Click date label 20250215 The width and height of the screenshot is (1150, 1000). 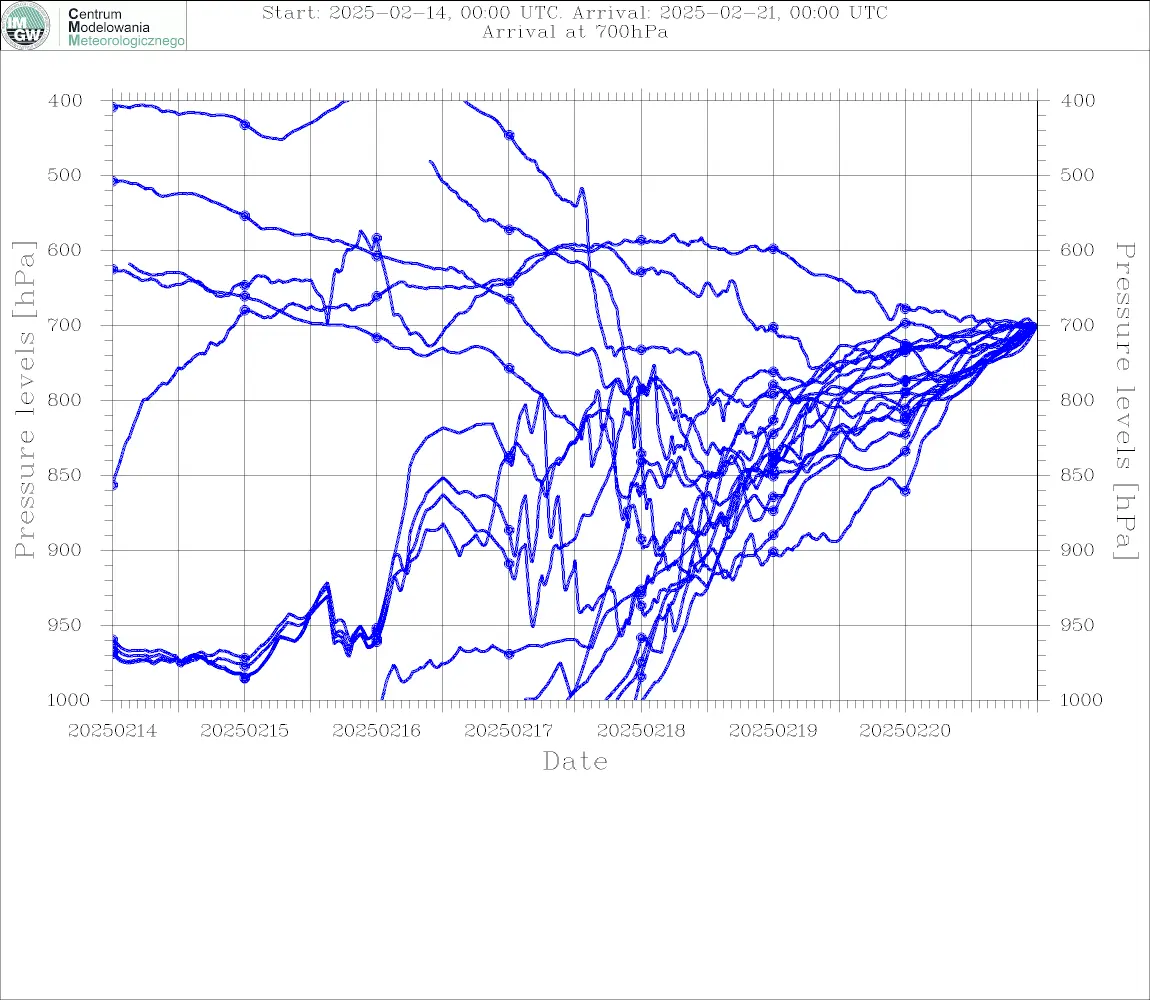(244, 731)
